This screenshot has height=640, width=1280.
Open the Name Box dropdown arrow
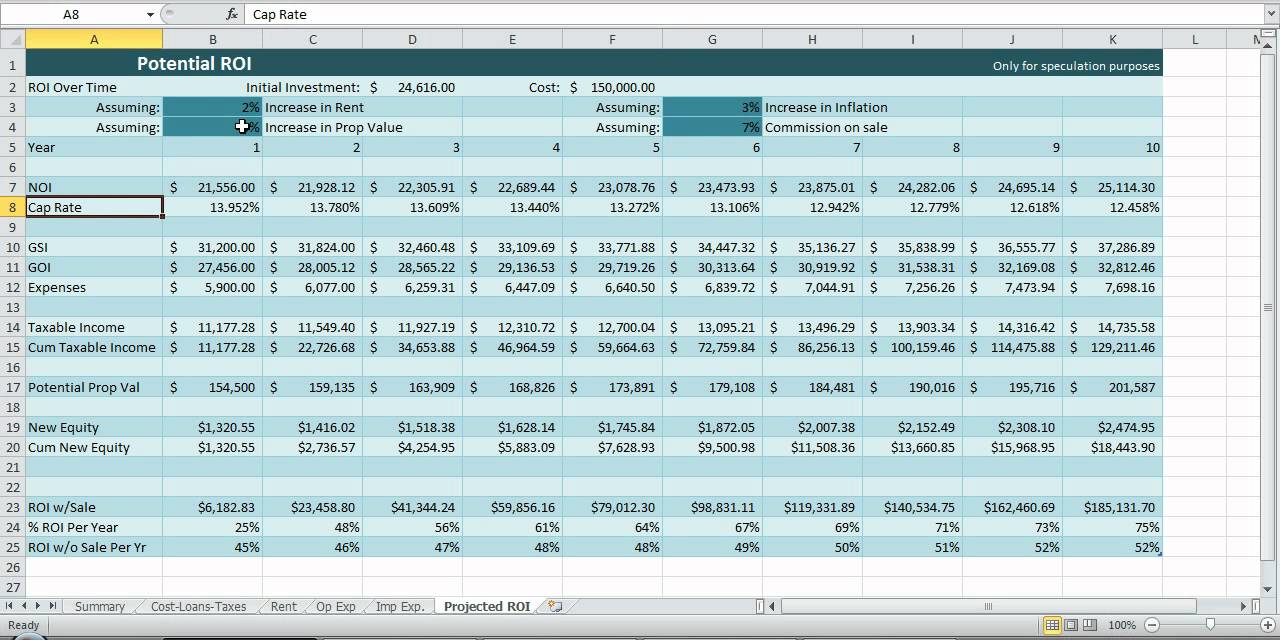(x=150, y=14)
